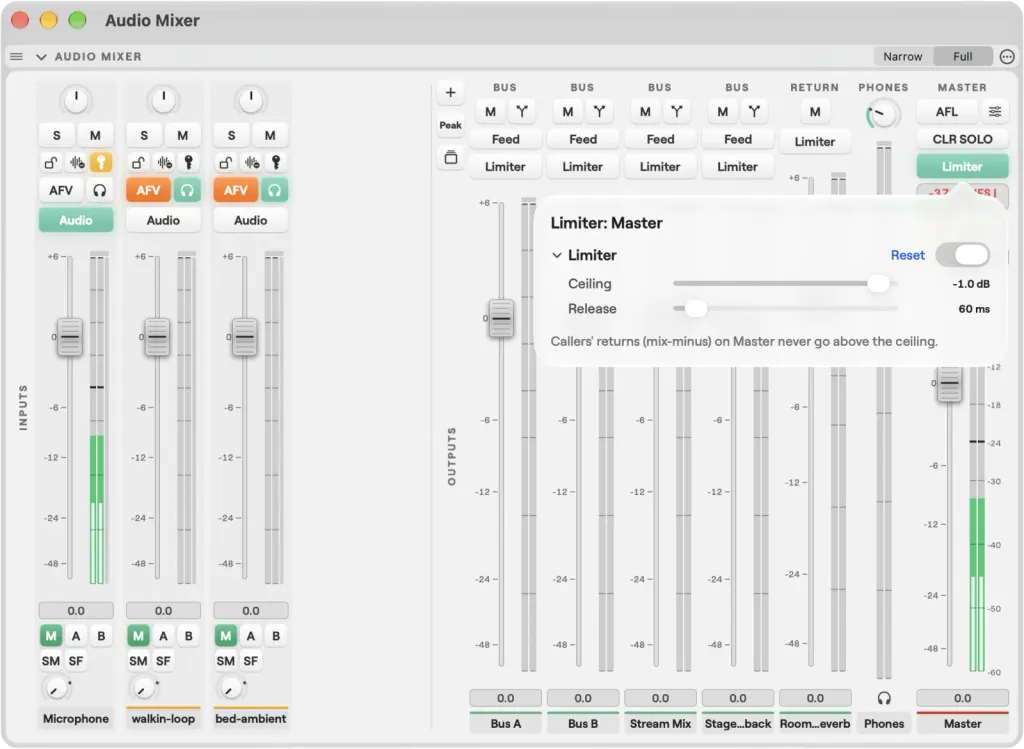Click the split icon on Stream Mix bus
The image size is (1024, 749).
(677, 112)
